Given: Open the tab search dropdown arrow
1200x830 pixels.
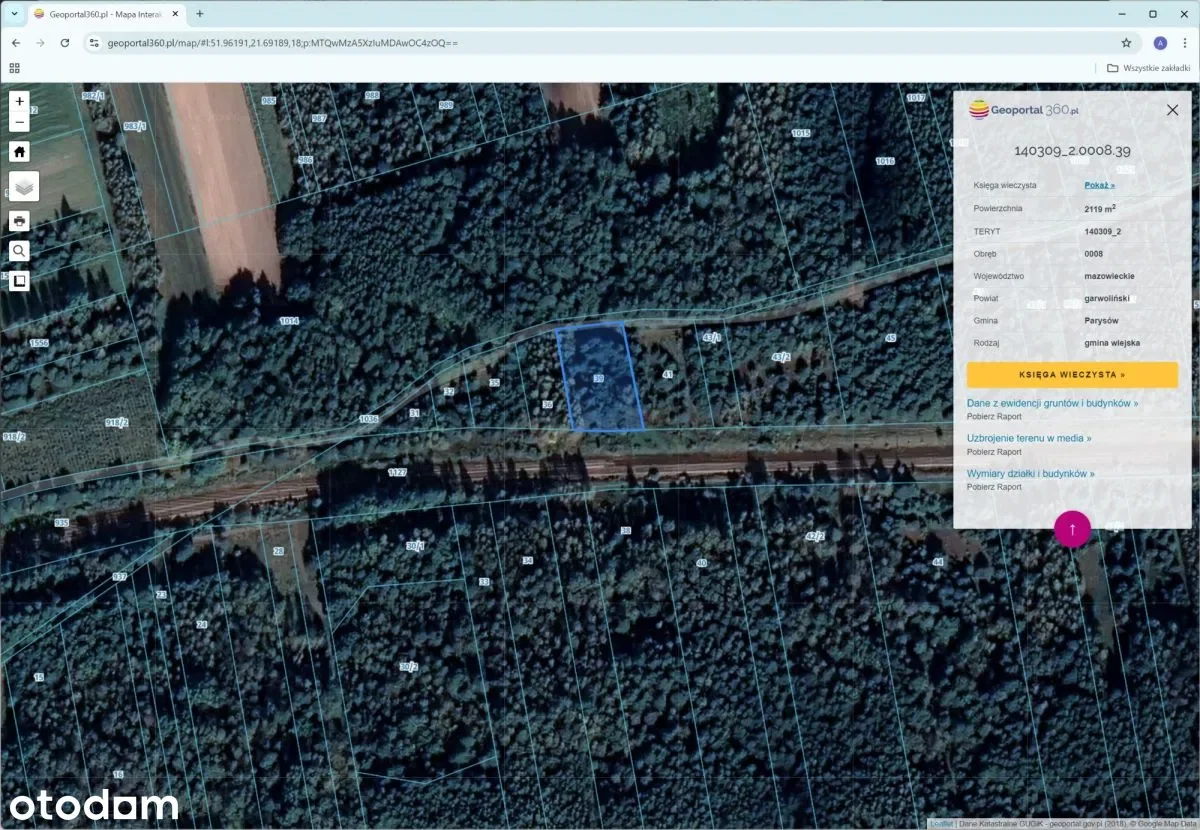Looking at the screenshot, I should click(14, 14).
